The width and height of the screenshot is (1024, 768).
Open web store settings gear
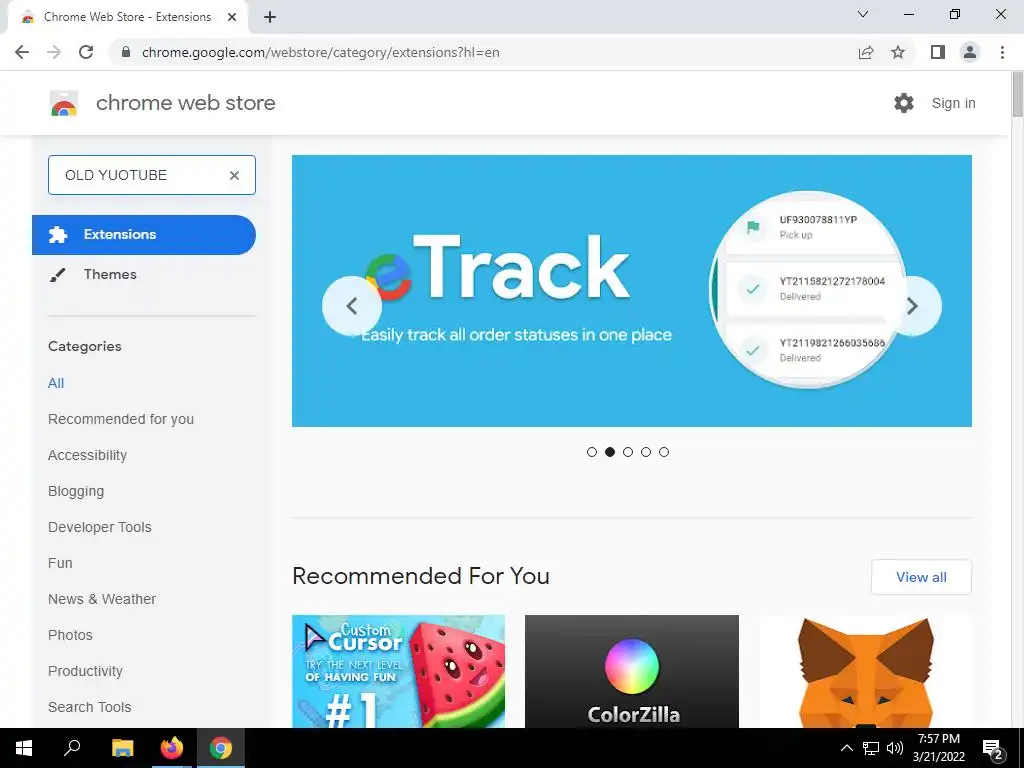(904, 103)
